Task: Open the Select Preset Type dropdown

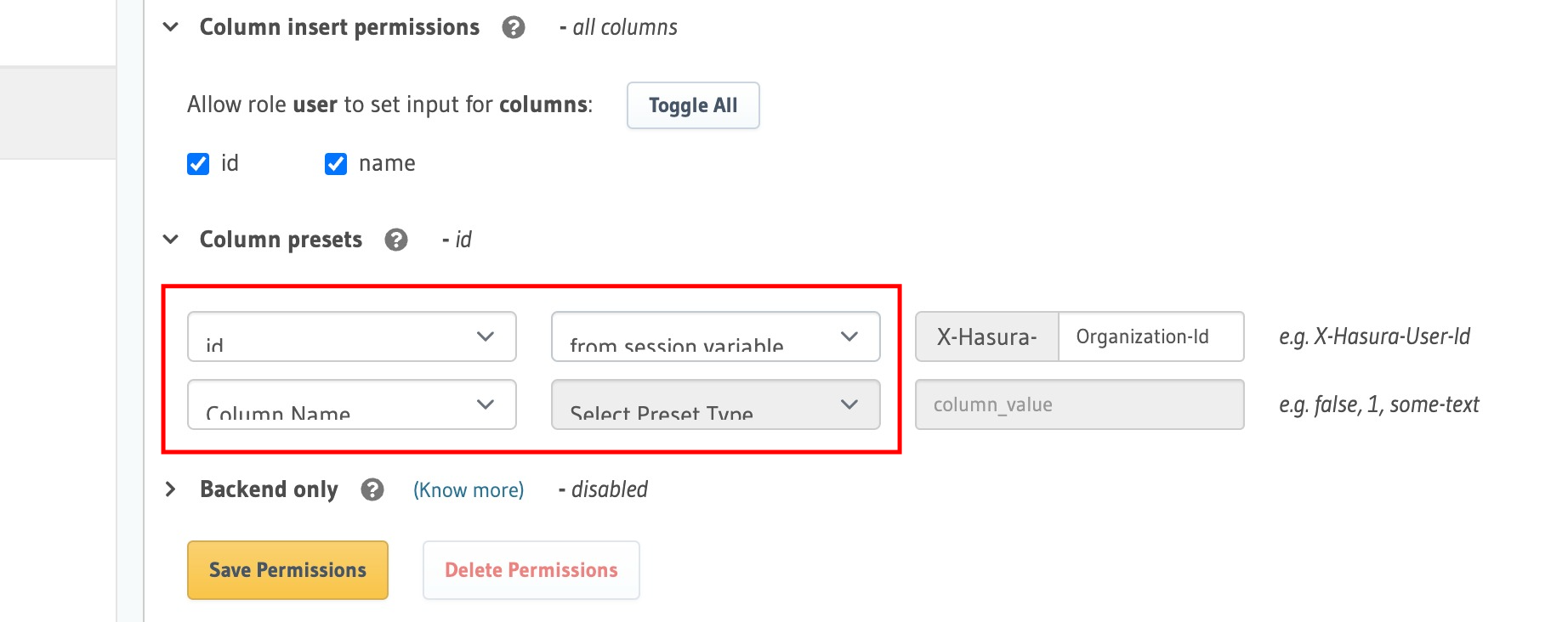Action: point(715,404)
